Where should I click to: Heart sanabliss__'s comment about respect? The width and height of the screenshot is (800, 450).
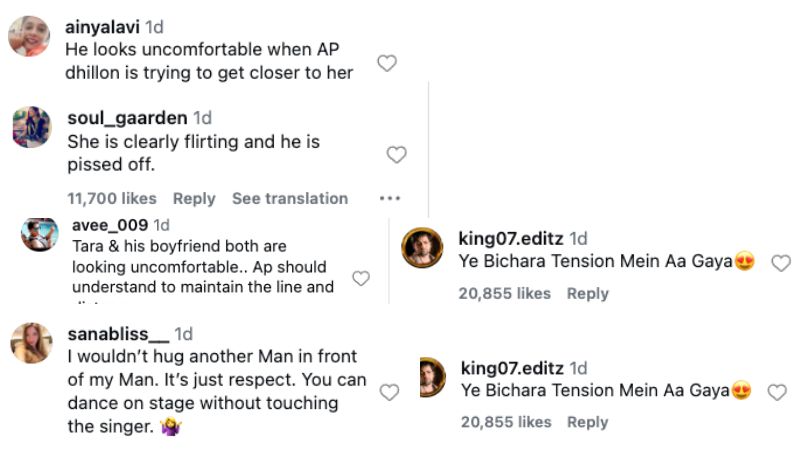(x=389, y=393)
